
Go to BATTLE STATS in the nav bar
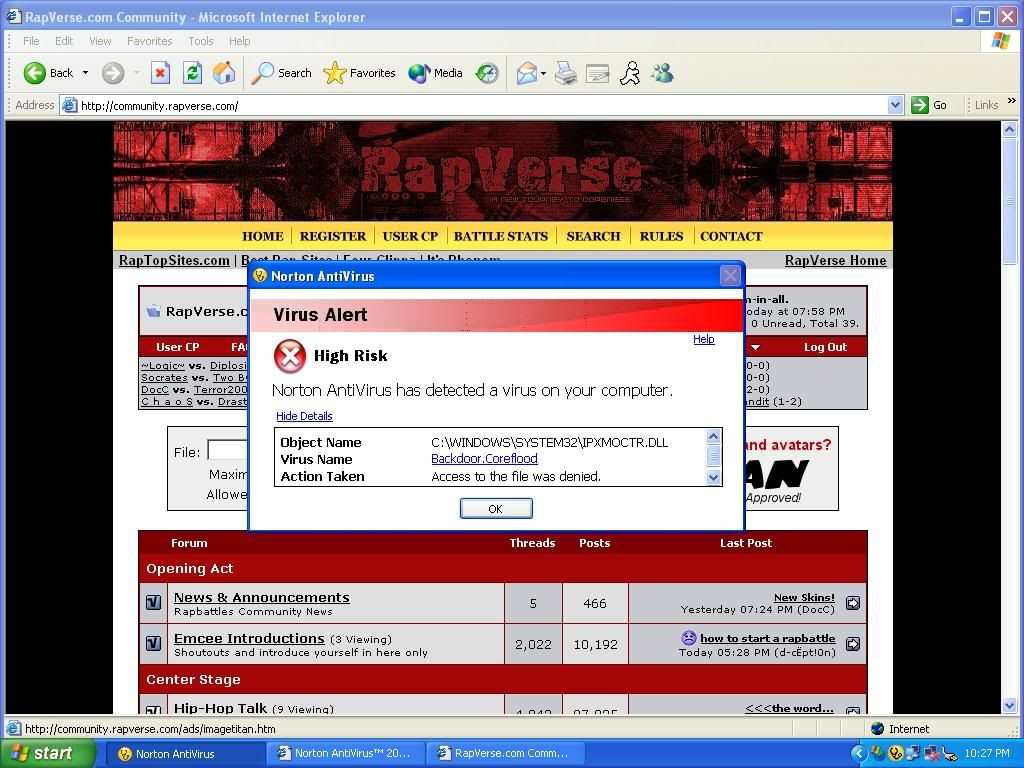pyautogui.click(x=501, y=236)
